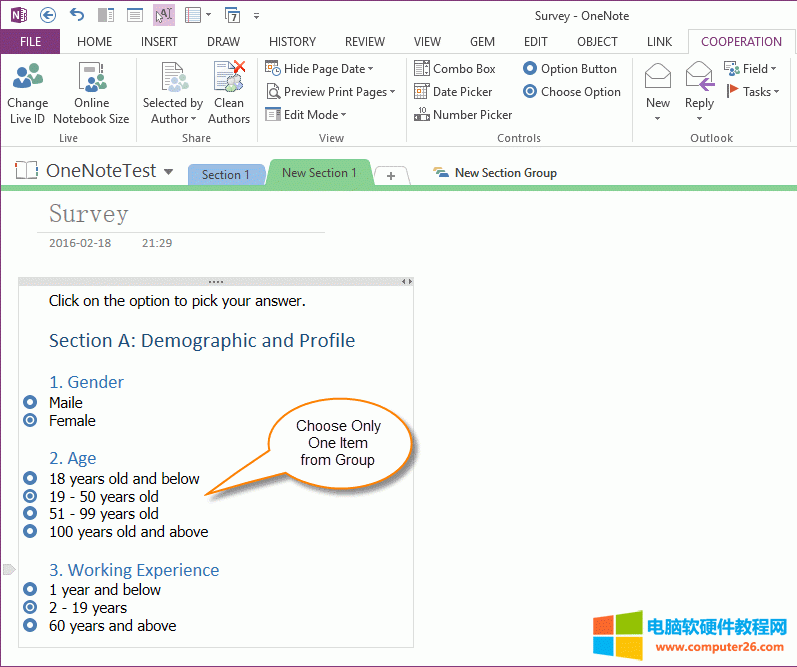Open the GEM ribbon tab
The image size is (797, 667).
[482, 41]
